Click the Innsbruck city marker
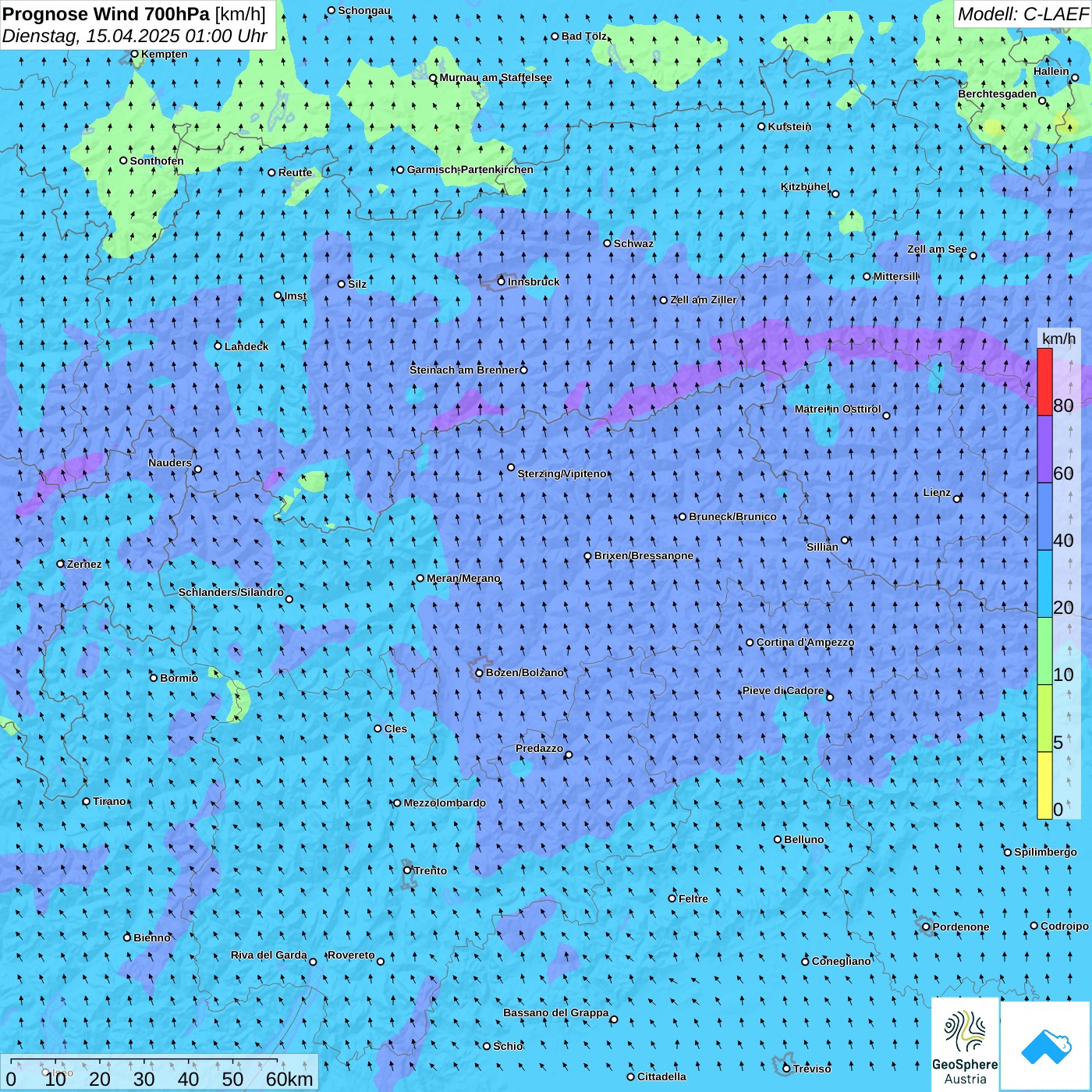Viewport: 1092px width, 1092px height. (502, 282)
